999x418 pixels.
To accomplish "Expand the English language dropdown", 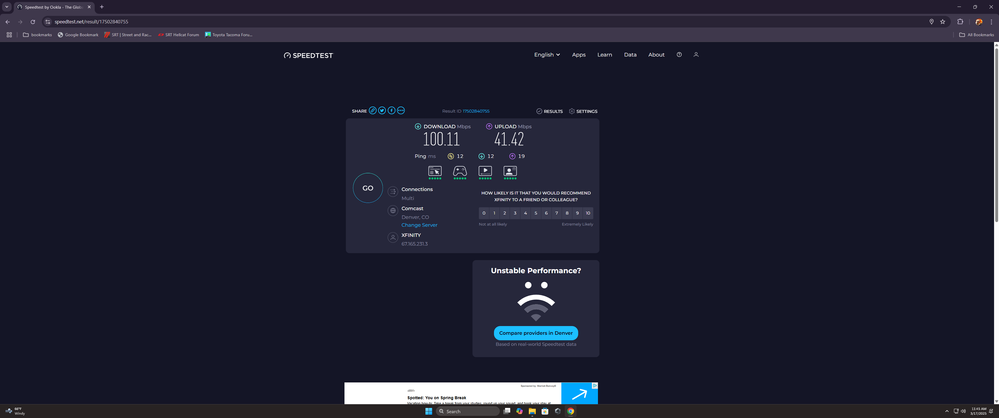I will (x=547, y=55).
